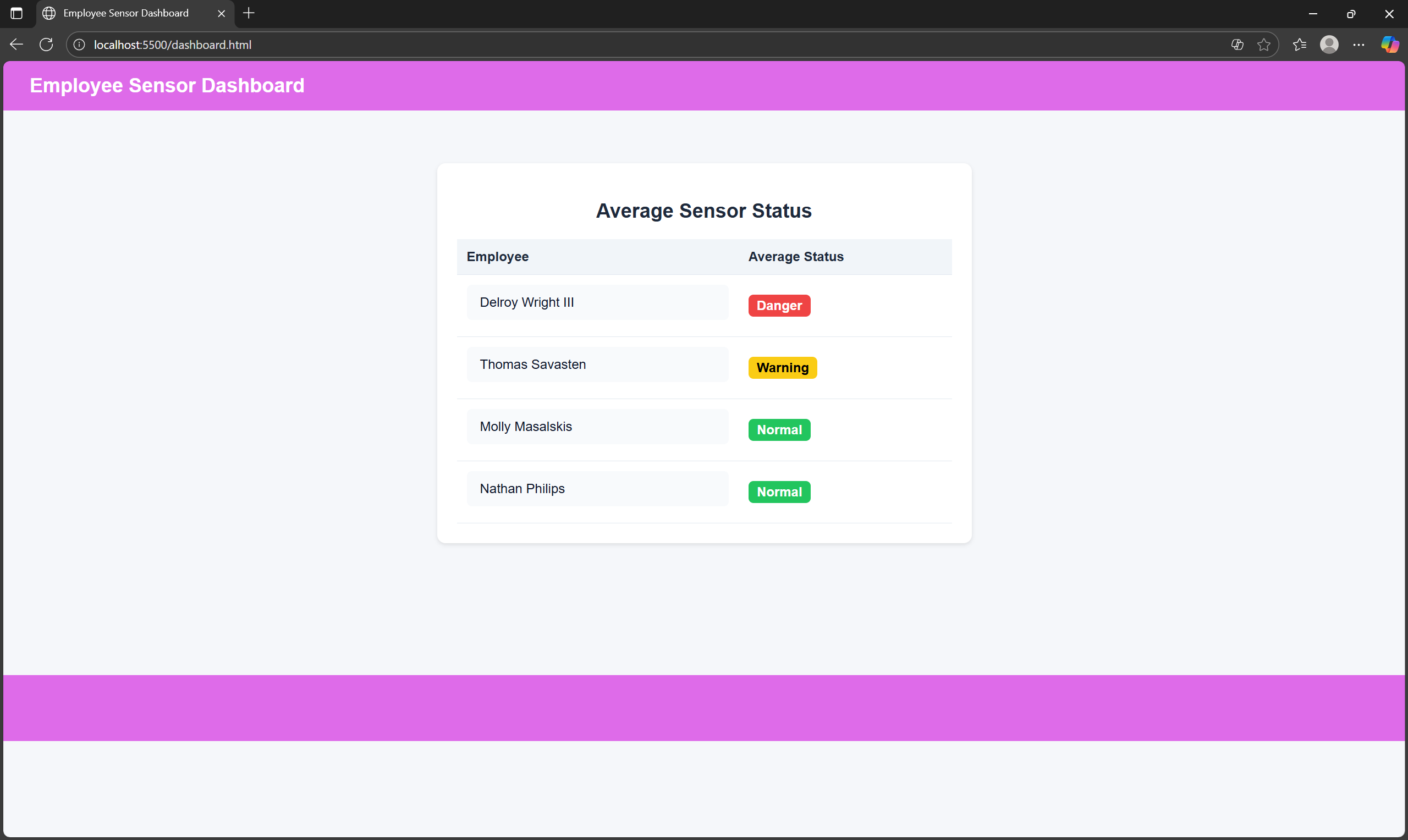
Task: Click the site information icon
Action: [79, 45]
